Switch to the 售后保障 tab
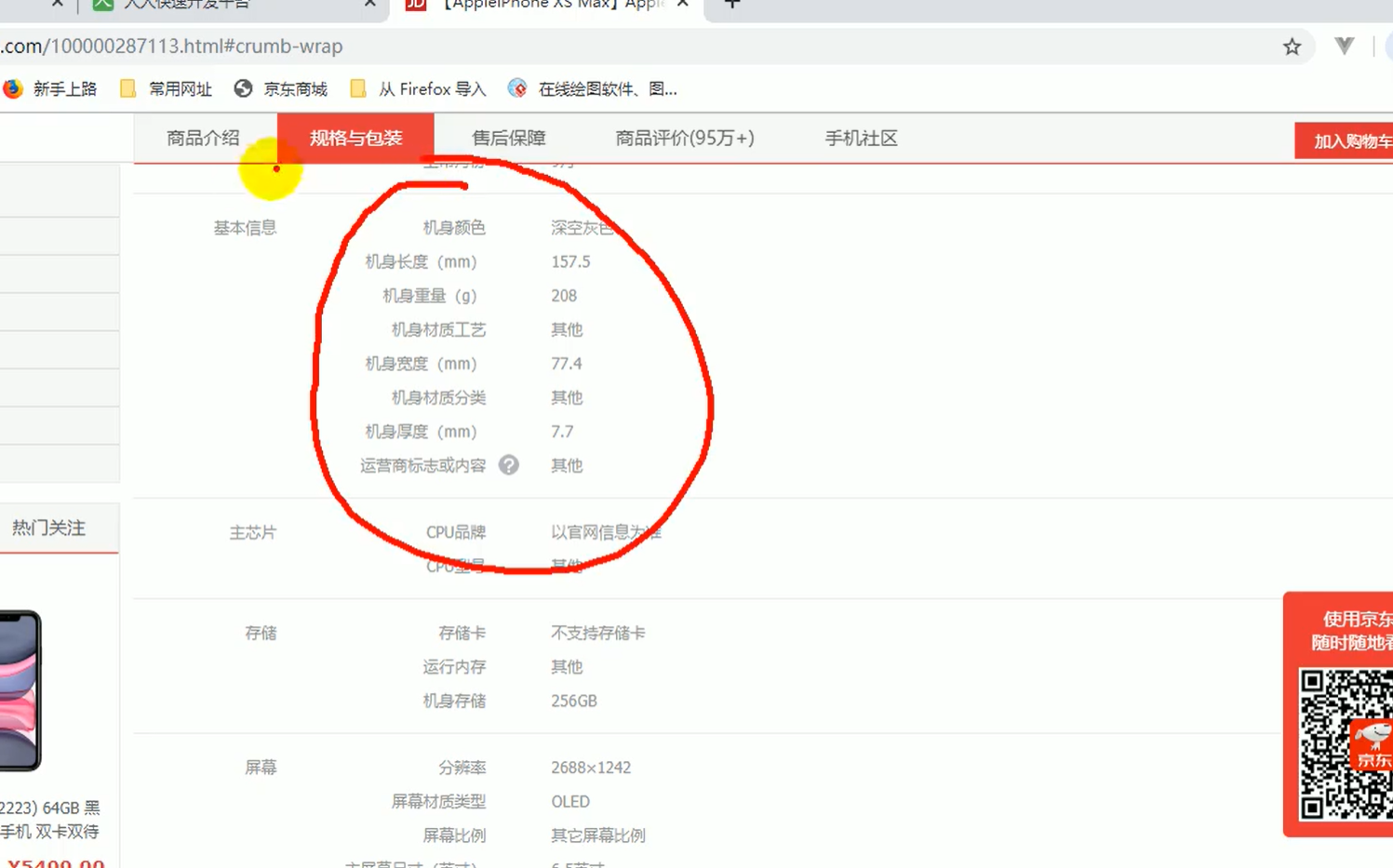1393x868 pixels. tap(508, 138)
